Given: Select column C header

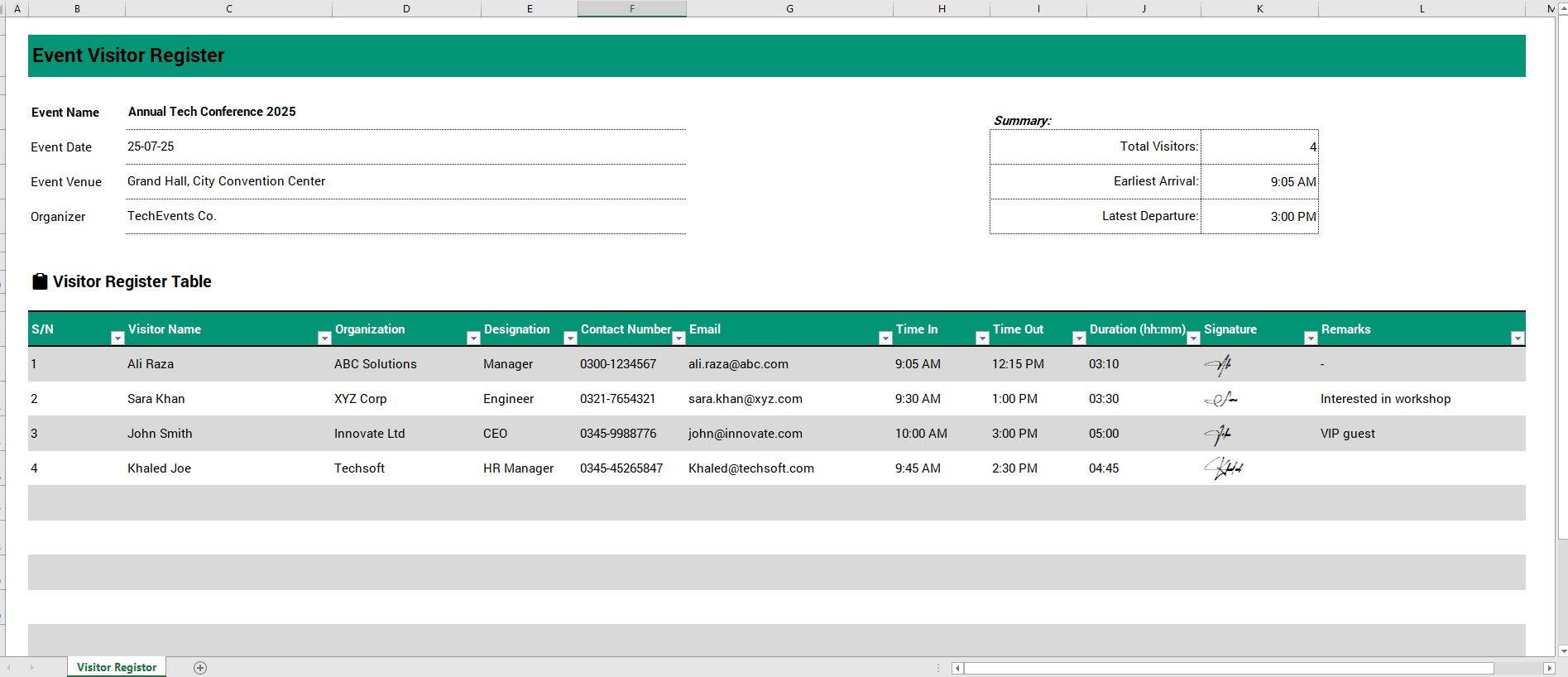Looking at the screenshot, I should pyautogui.click(x=229, y=8).
